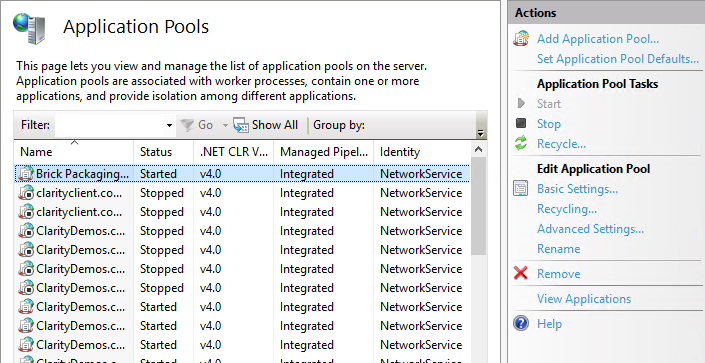
Task: Click the green Recycle arrows icon
Action: (521, 143)
